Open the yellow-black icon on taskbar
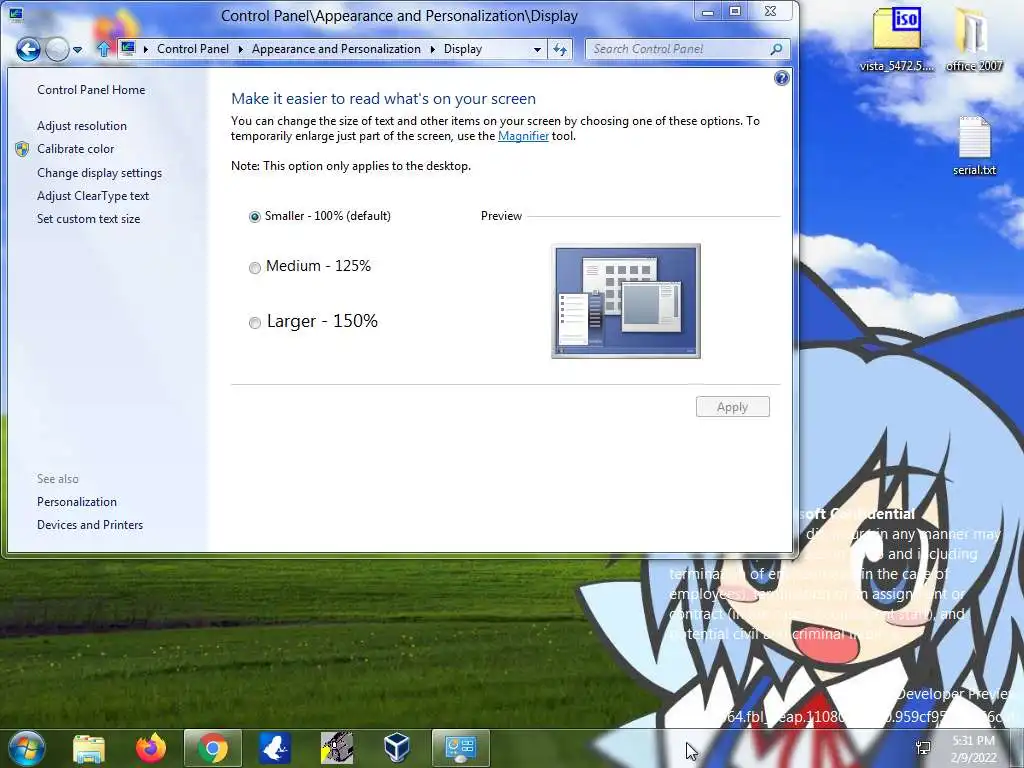The height and width of the screenshot is (768, 1024). [x=337, y=748]
